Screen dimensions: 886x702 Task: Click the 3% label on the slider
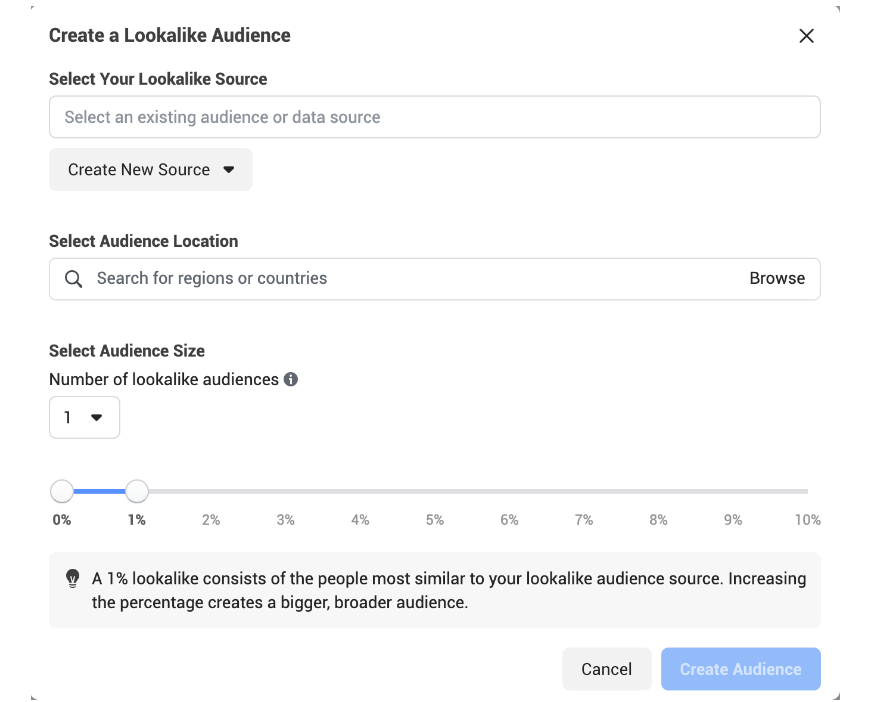pos(286,520)
